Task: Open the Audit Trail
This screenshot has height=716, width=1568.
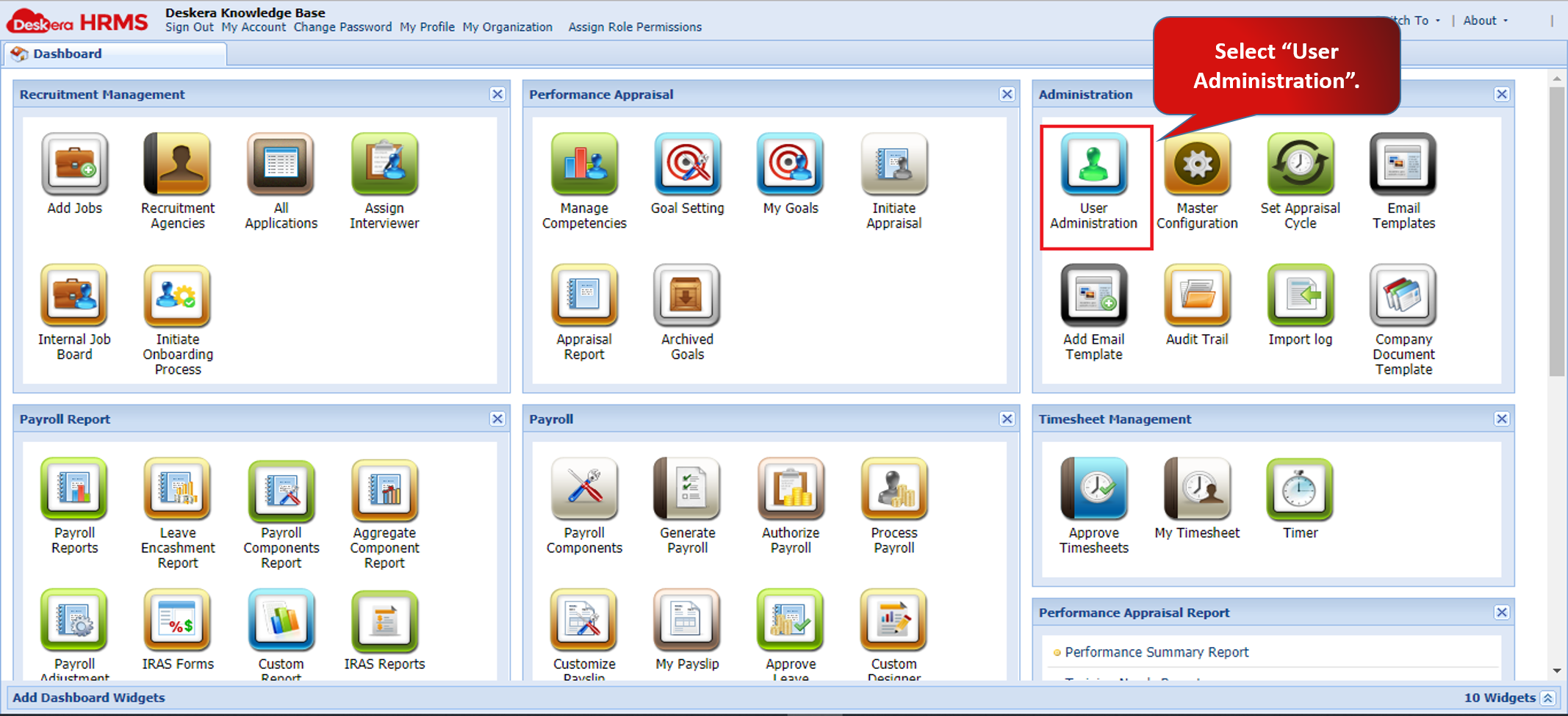Action: coord(1197,295)
